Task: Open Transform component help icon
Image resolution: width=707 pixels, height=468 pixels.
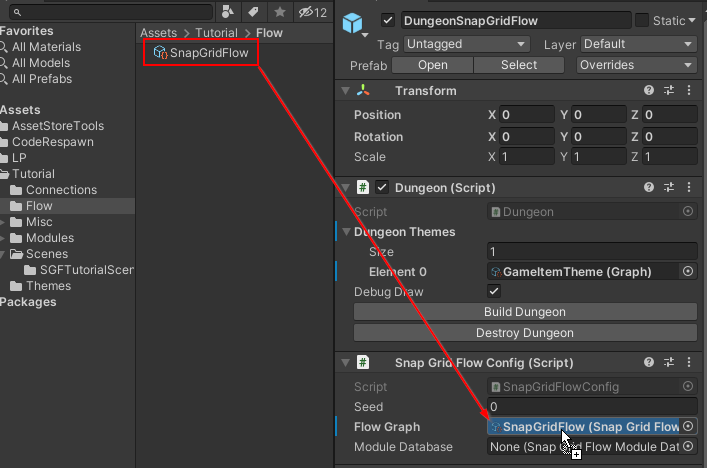Action: click(x=649, y=91)
